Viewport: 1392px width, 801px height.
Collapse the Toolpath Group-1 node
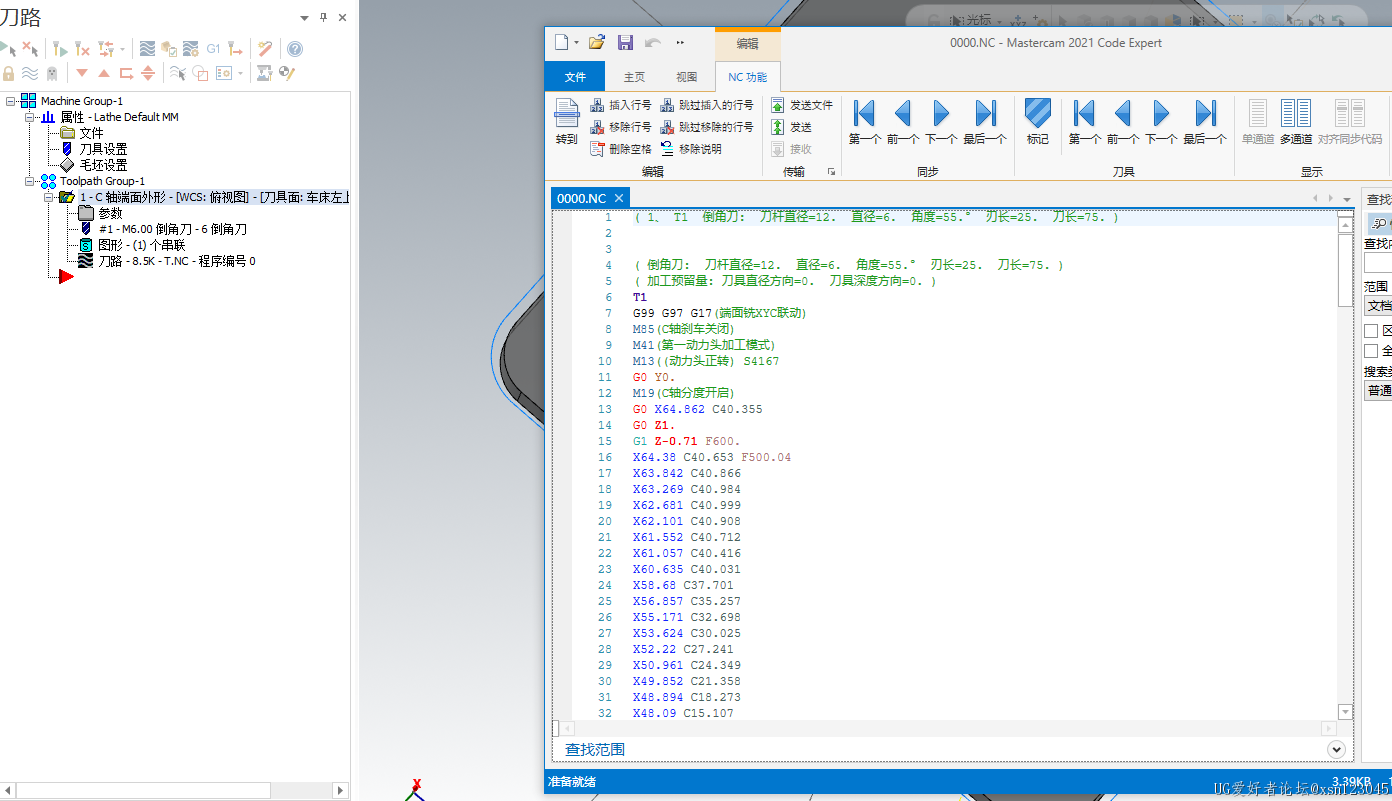(x=30, y=181)
